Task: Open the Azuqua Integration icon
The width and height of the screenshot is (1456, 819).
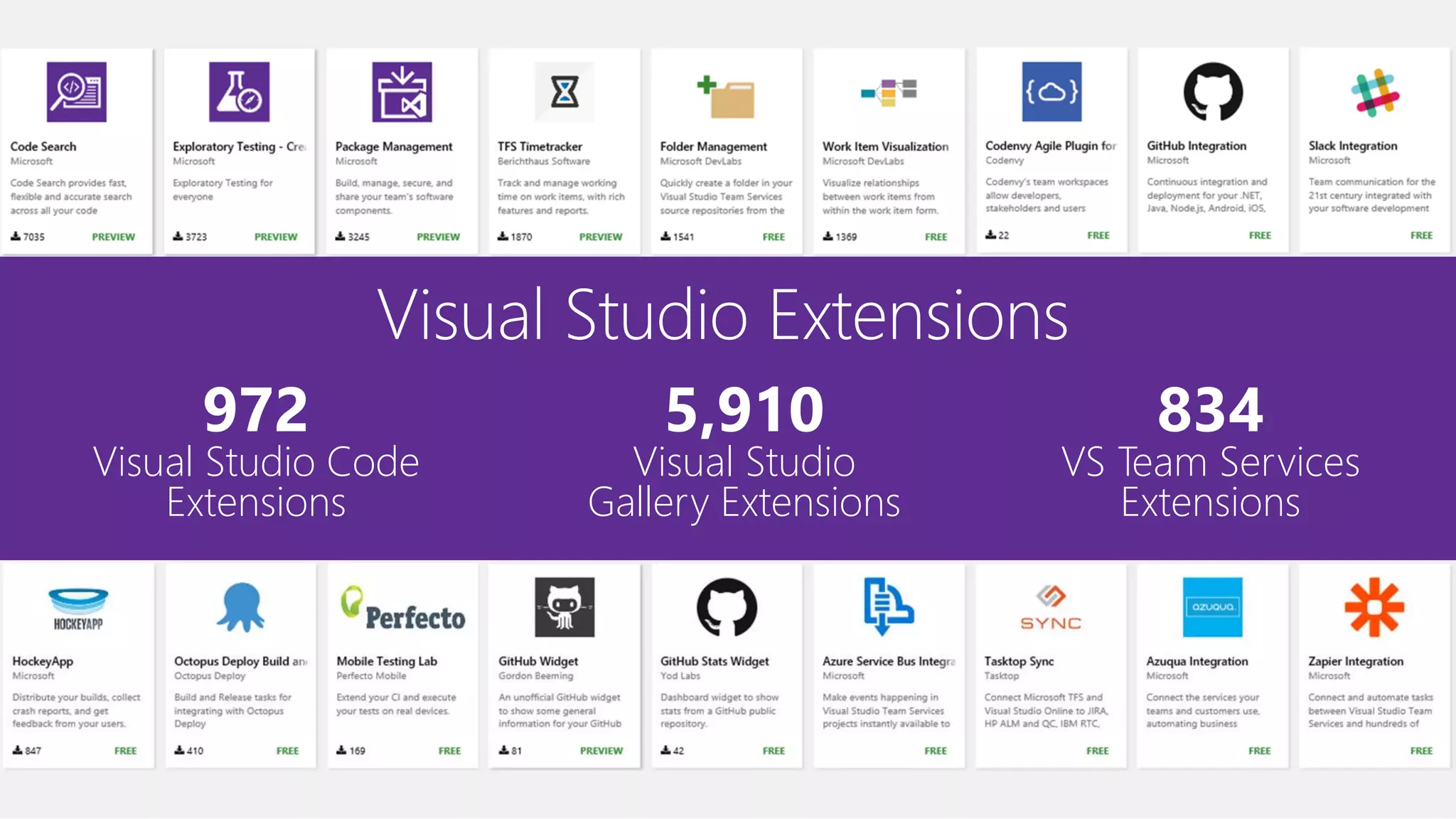Action: [1213, 607]
